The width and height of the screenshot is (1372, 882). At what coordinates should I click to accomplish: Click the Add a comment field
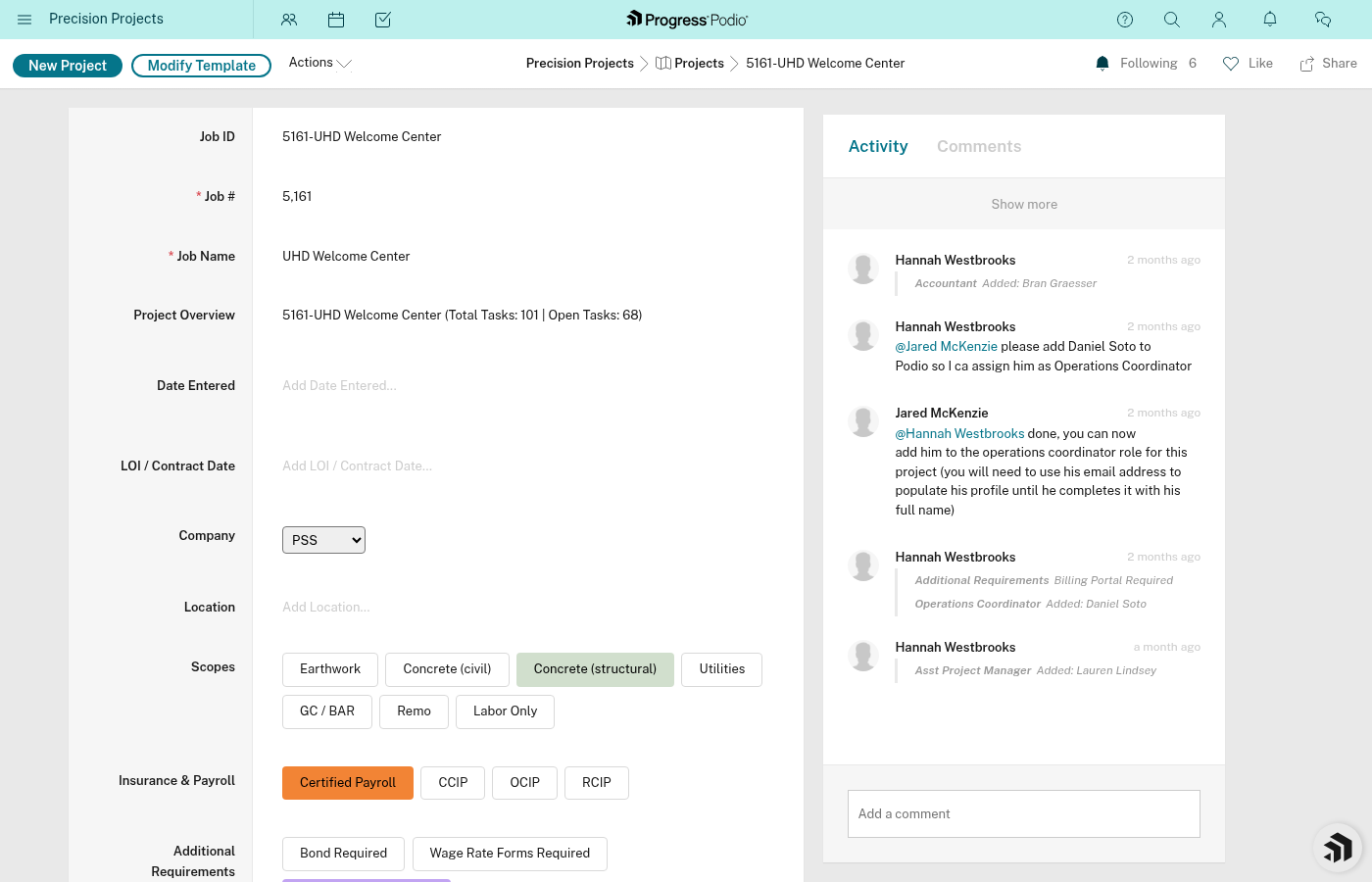[x=1024, y=813]
